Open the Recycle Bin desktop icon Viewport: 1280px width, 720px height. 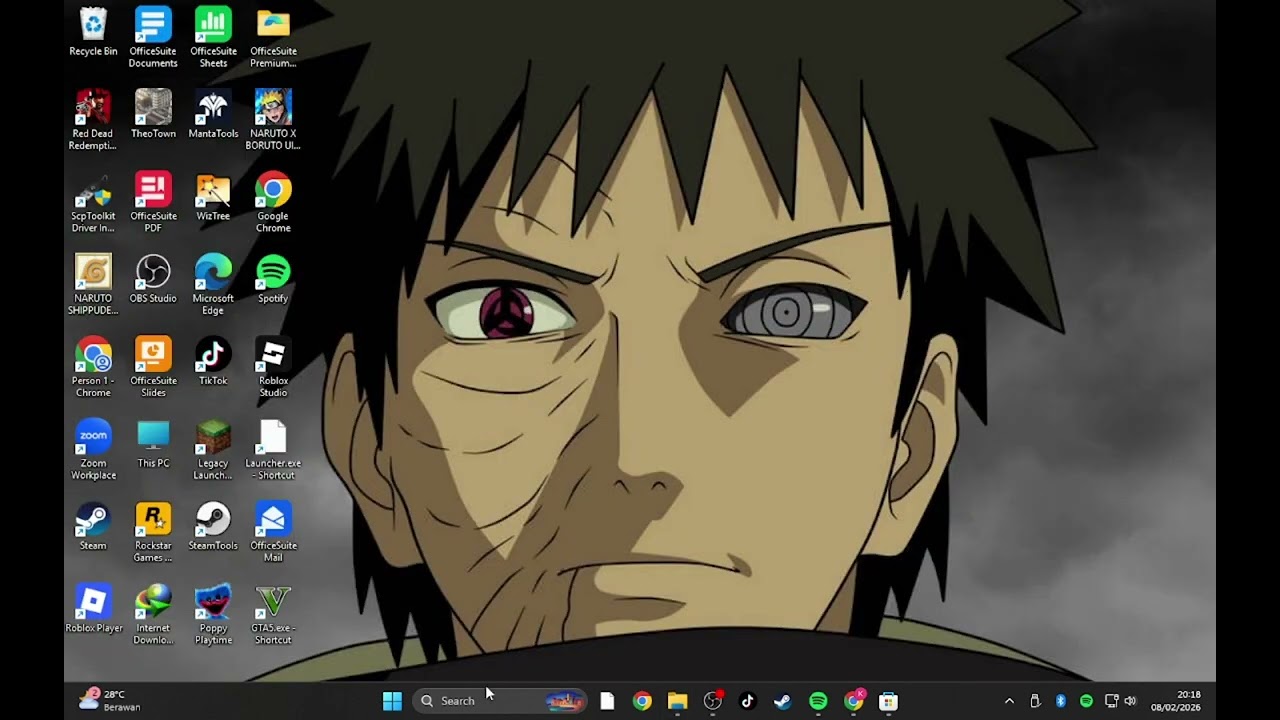point(93,32)
